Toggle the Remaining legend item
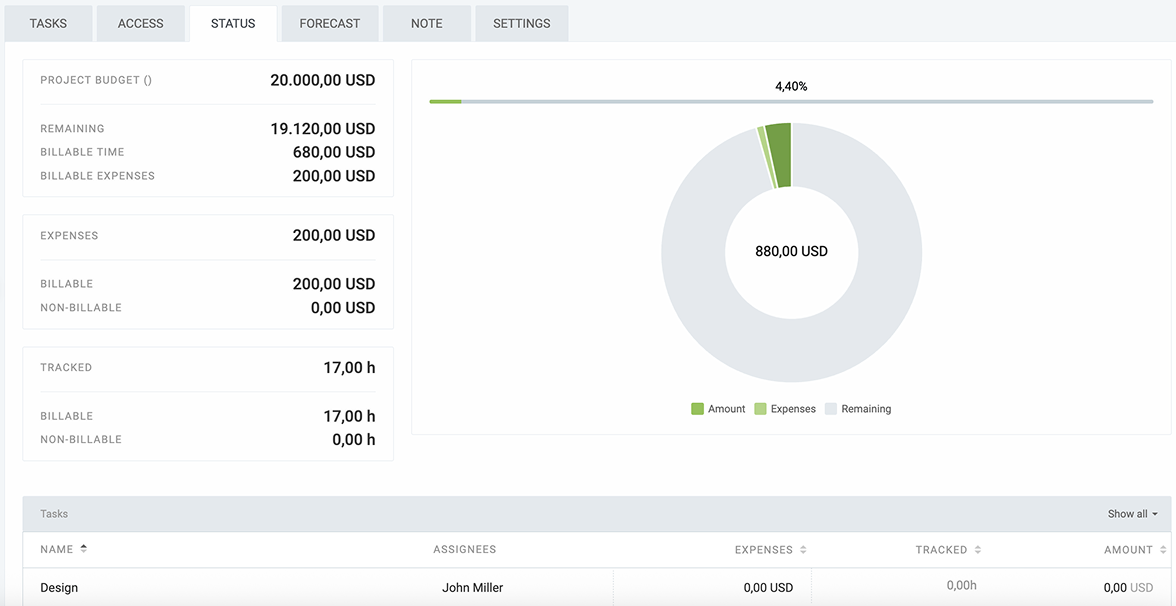The height and width of the screenshot is (606, 1176). [x=857, y=409]
